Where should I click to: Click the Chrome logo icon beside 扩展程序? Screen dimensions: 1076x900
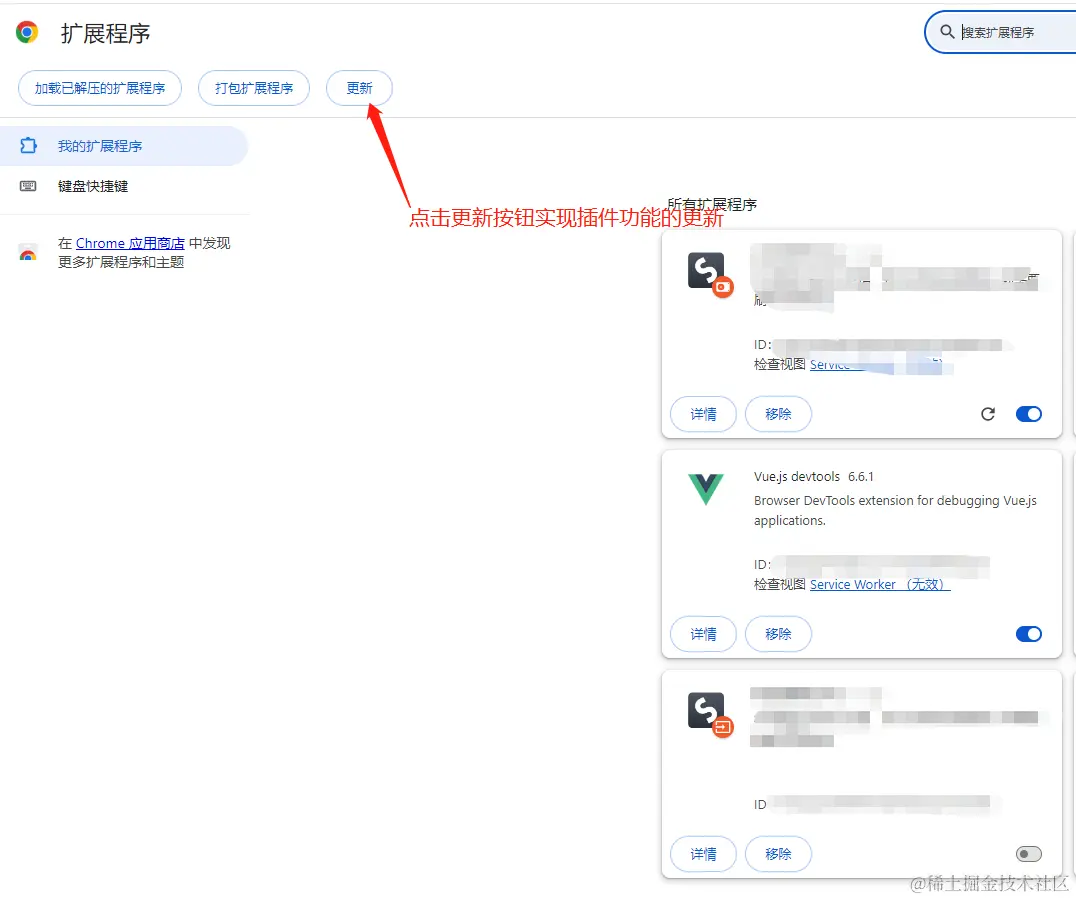point(27,32)
